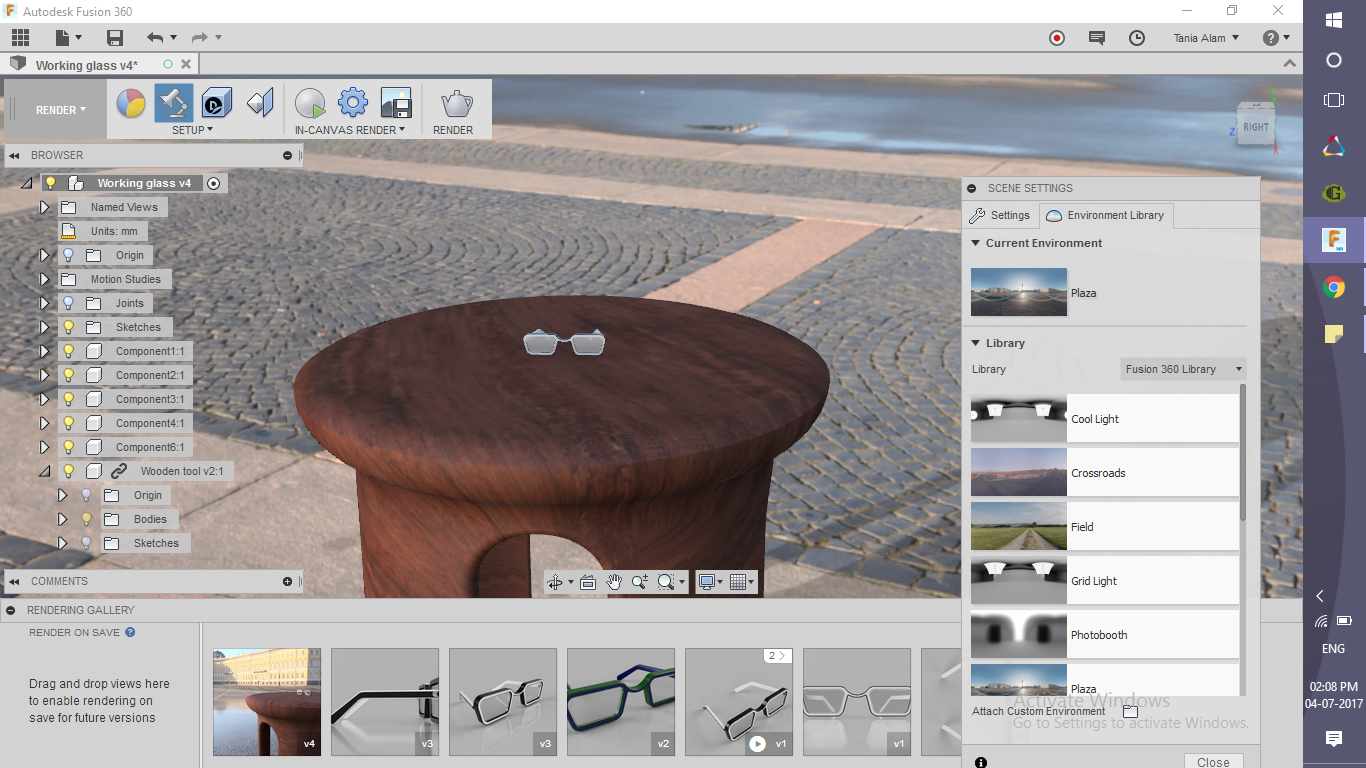The height and width of the screenshot is (768, 1366).
Task: Click the red record icon
Action: click(1057, 38)
